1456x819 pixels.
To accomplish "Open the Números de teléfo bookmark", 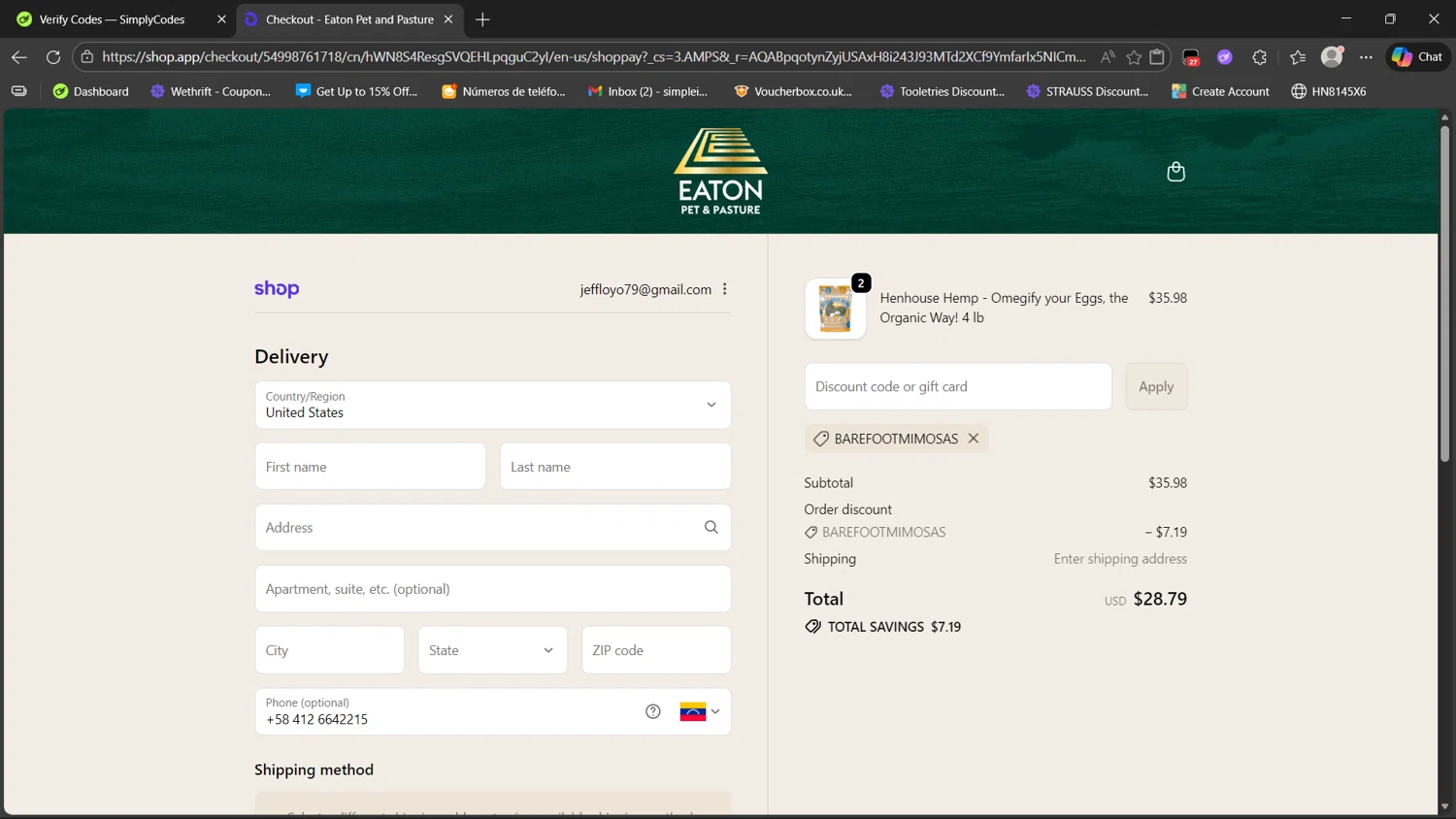I will point(503,91).
